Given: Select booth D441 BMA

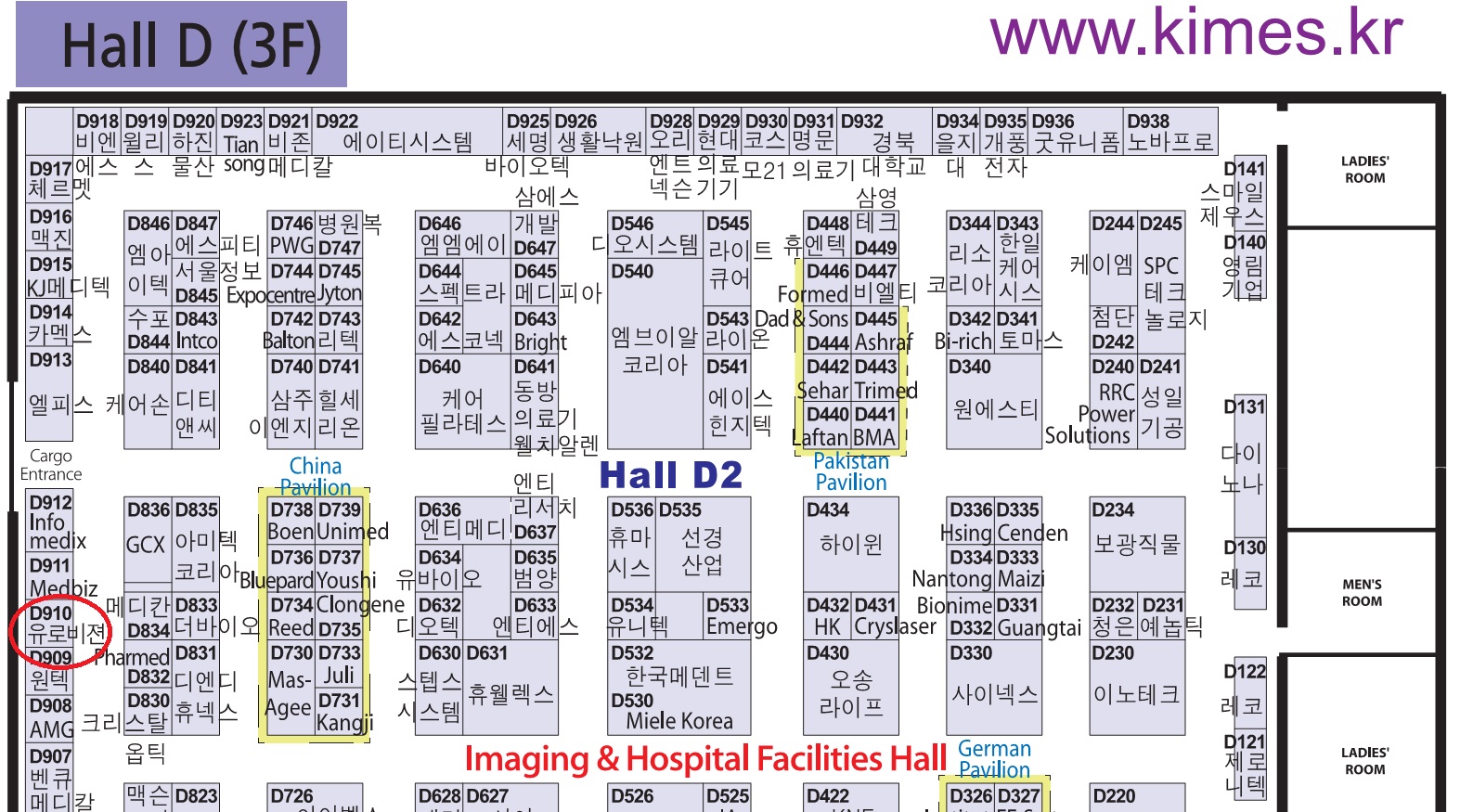Looking at the screenshot, I should 875,426.
